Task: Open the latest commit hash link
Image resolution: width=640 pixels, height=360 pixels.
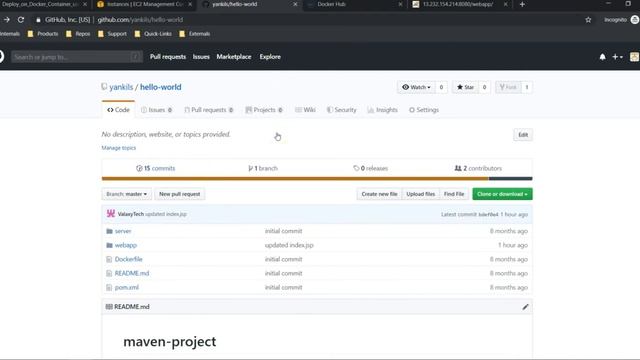Action: point(488,214)
